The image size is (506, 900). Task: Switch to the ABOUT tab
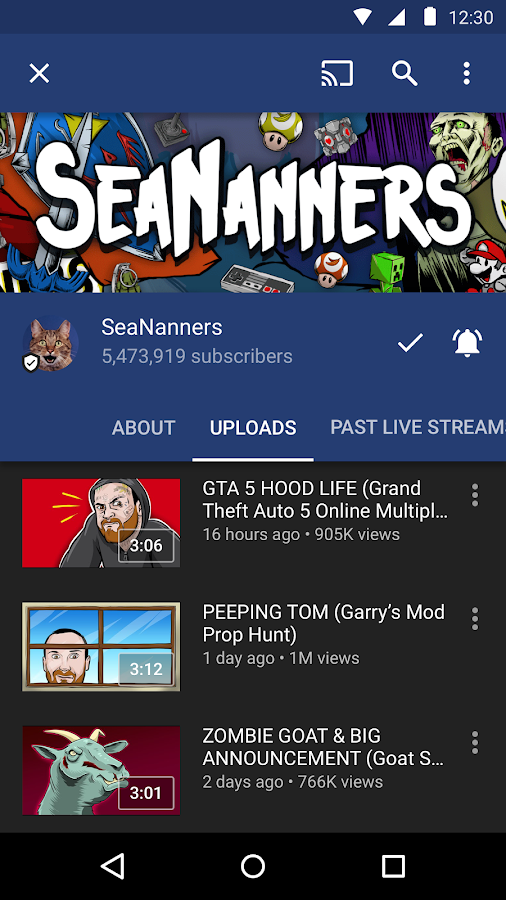pos(143,428)
